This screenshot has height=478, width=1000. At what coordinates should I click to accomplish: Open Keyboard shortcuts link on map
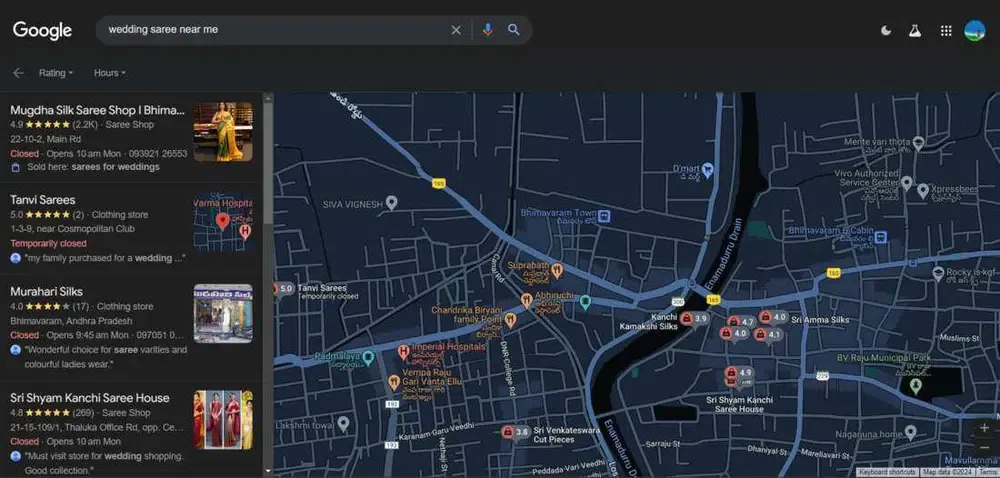point(888,472)
